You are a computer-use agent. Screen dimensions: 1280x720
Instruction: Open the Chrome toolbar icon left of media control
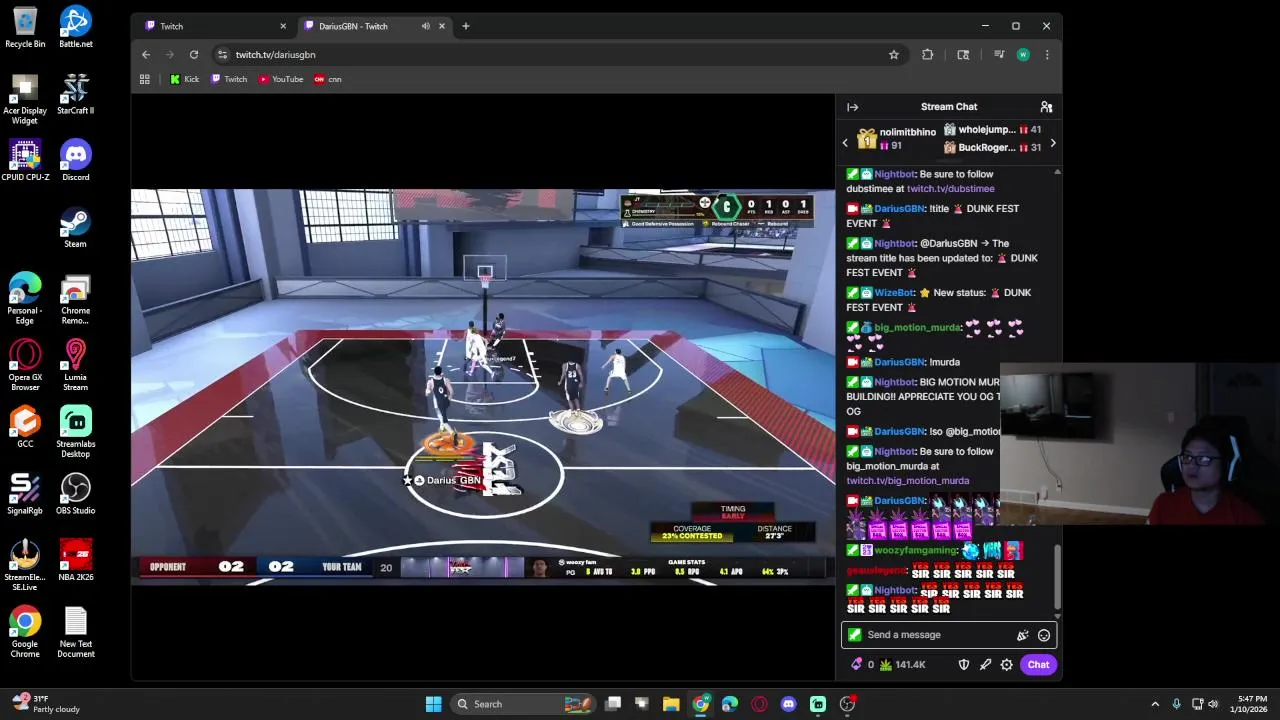963,55
